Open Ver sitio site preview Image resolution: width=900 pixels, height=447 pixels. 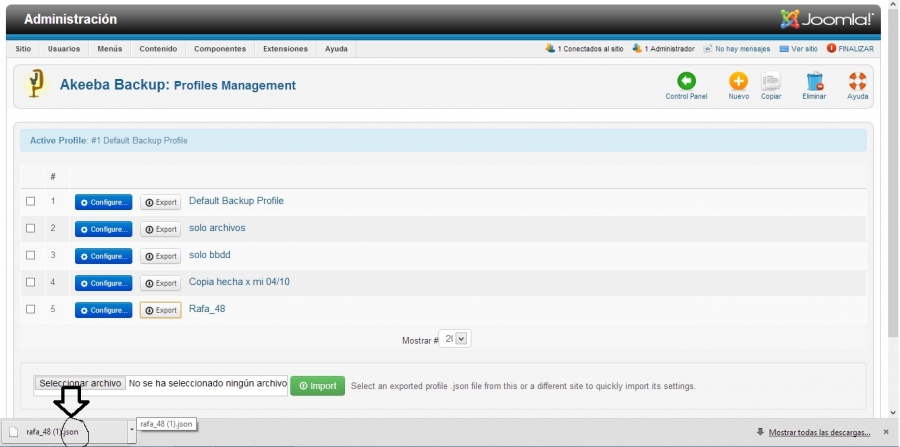(x=798, y=49)
